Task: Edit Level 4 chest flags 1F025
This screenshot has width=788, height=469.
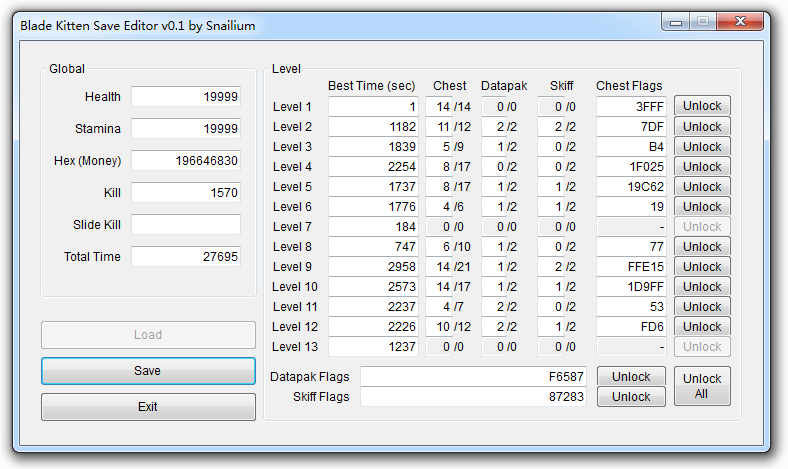Action: tap(632, 167)
